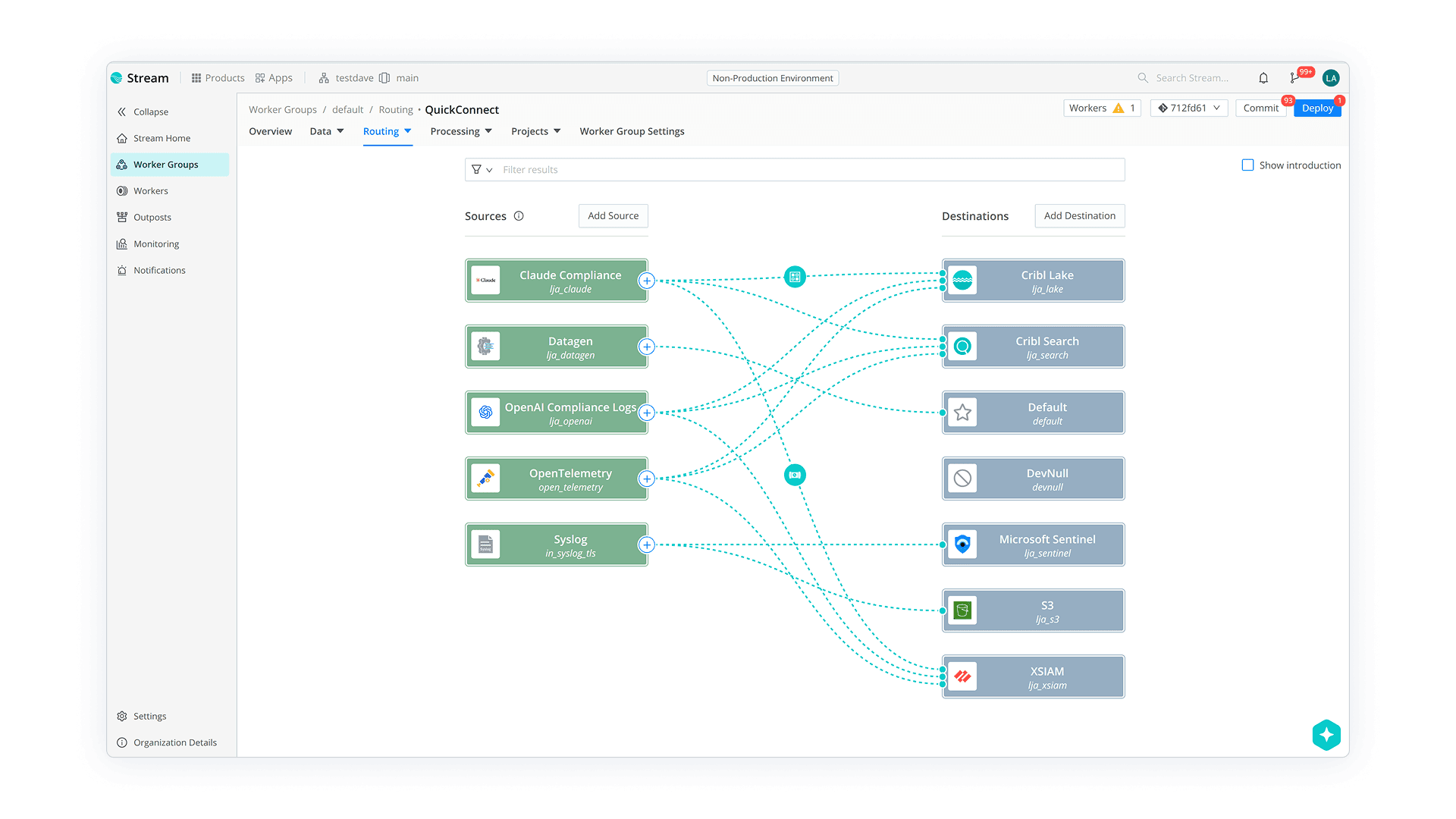Click the pack node on Claude route

click(795, 278)
